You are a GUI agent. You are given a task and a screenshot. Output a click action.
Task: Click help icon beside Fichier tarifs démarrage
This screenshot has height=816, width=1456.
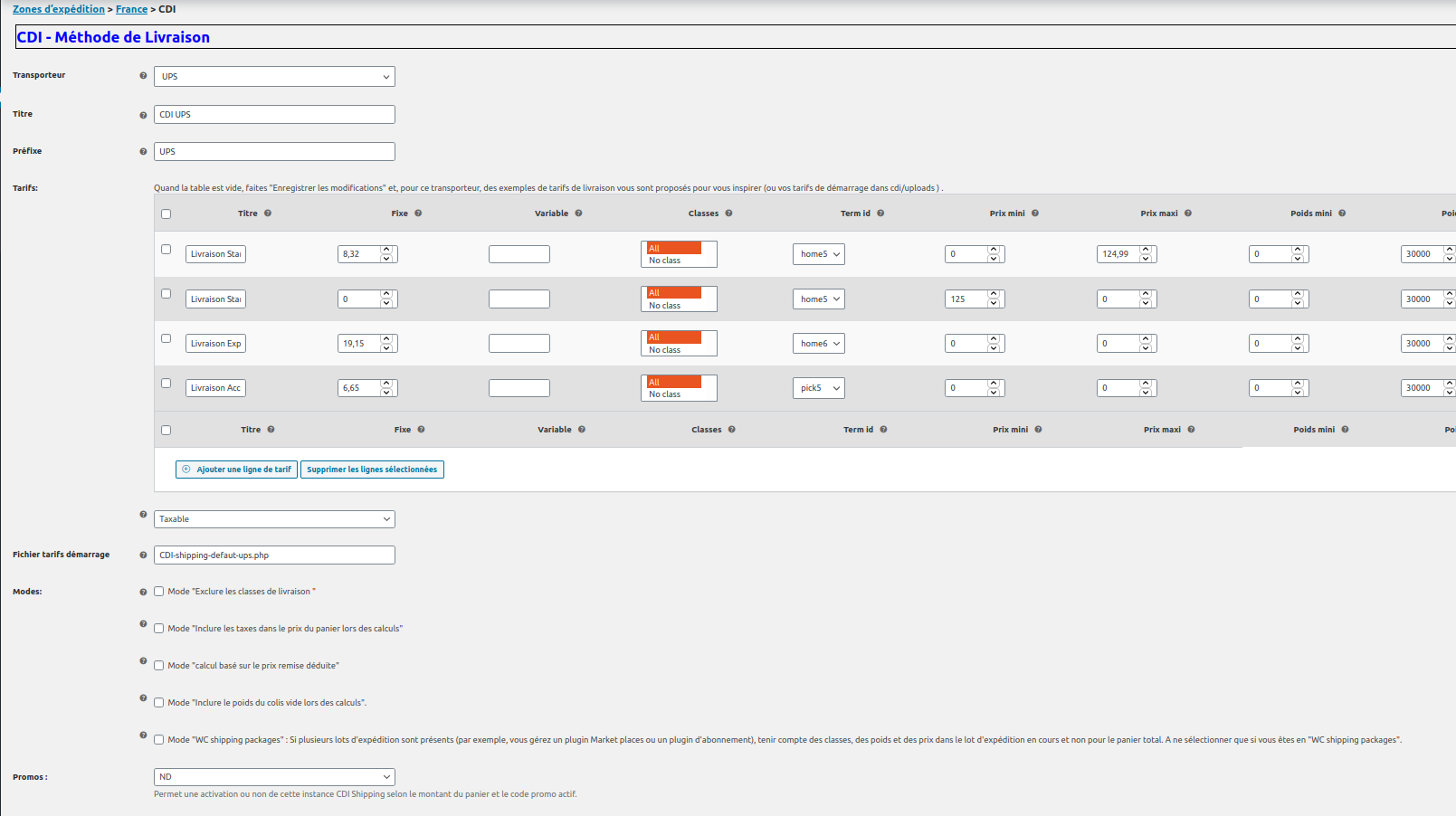click(143, 555)
